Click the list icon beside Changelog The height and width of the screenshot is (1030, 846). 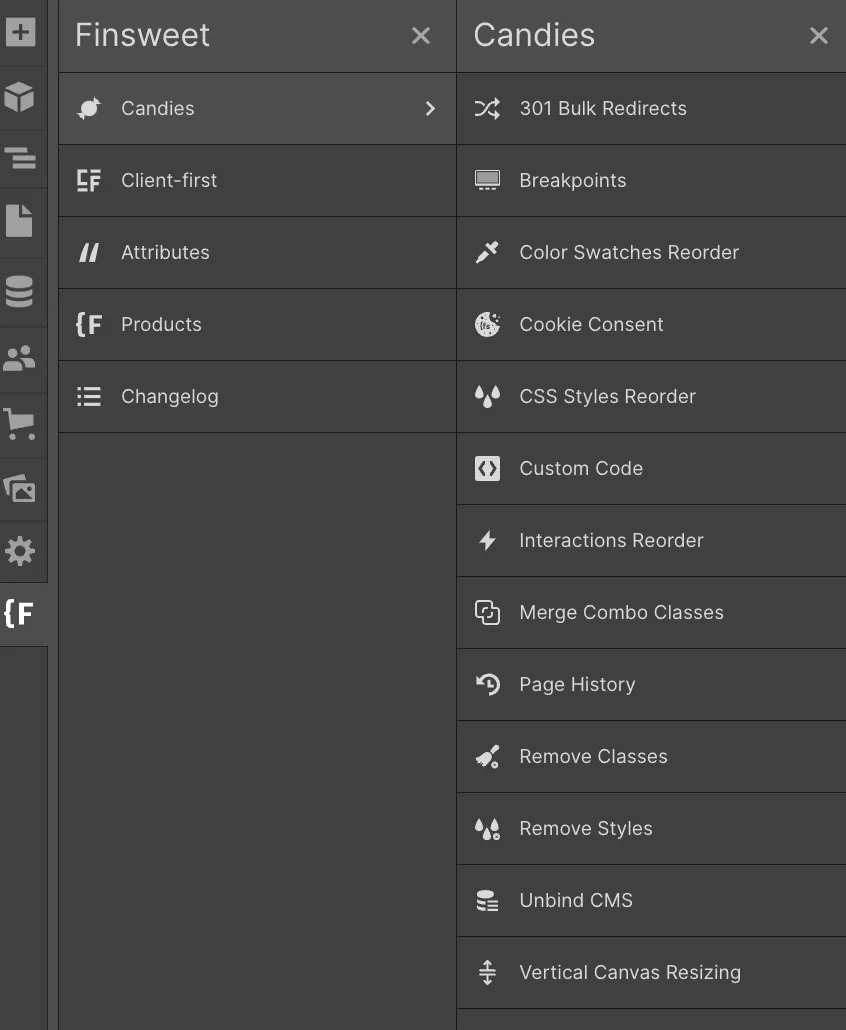pyautogui.click(x=89, y=397)
